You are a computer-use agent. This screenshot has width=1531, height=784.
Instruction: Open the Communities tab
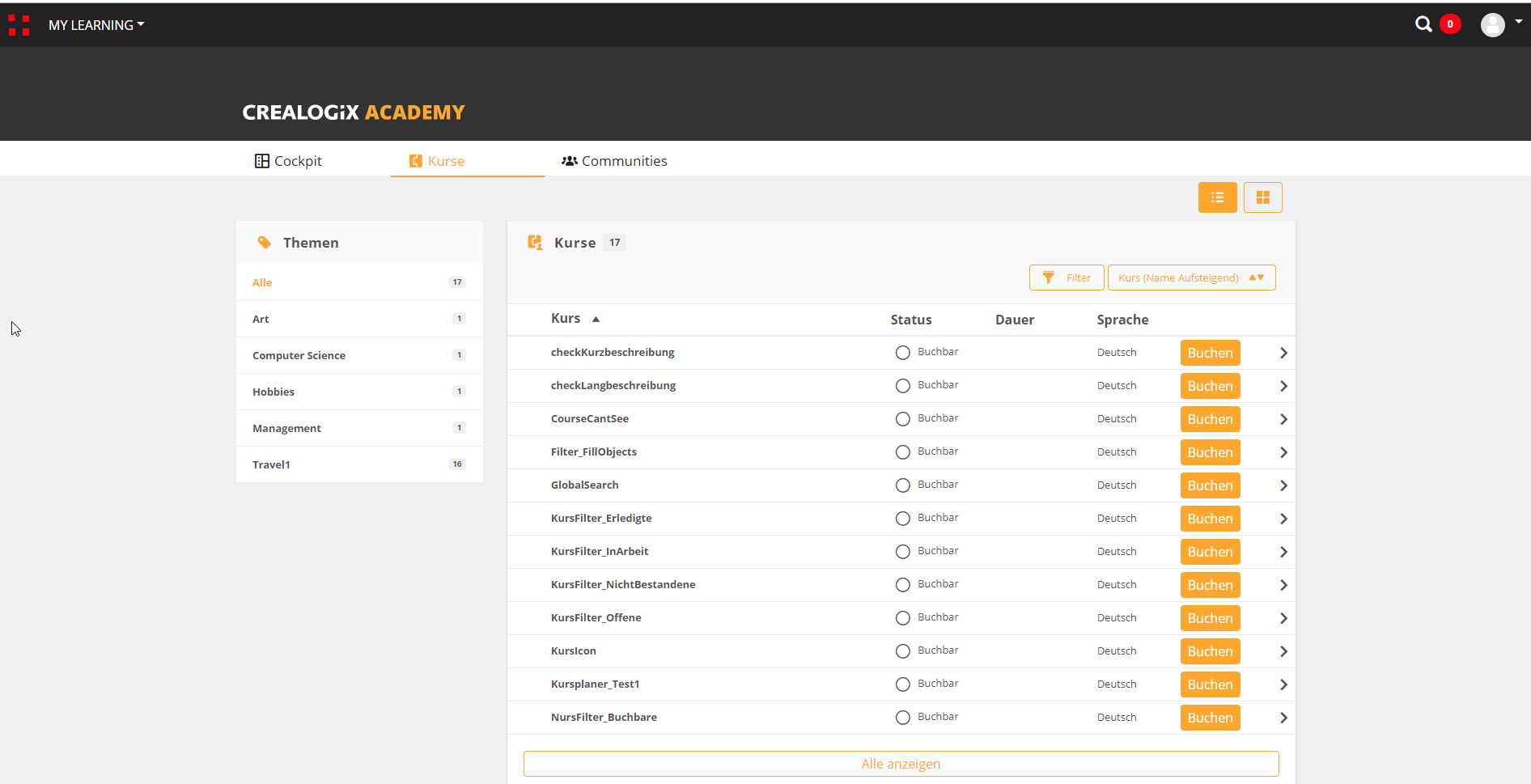coord(614,161)
